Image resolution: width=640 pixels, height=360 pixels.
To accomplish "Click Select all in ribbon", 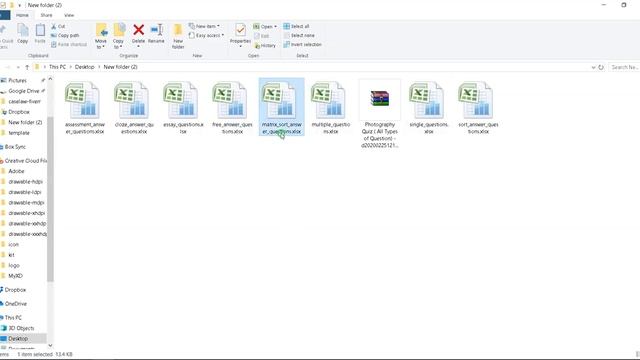I will click(296, 26).
